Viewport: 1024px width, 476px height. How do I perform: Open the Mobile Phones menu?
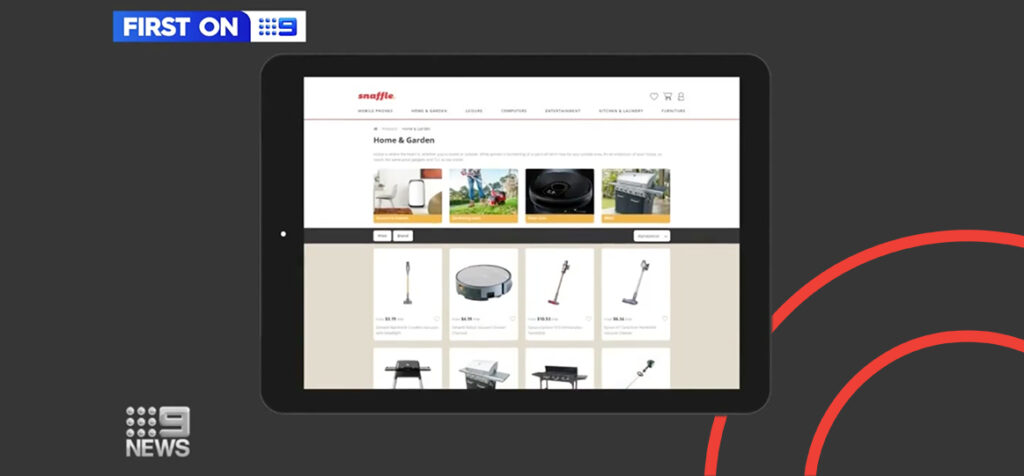click(x=375, y=111)
